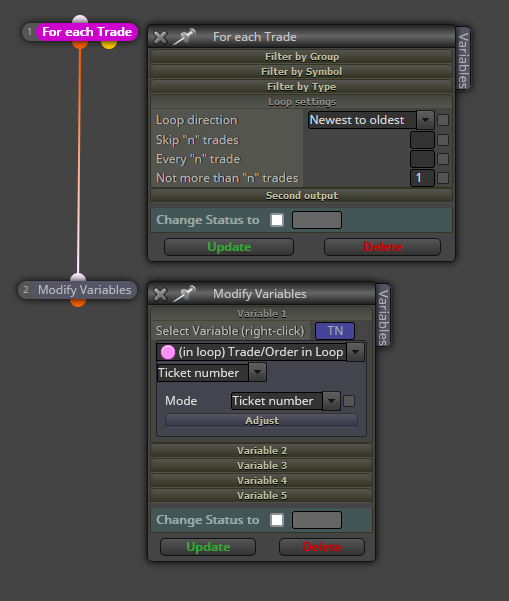Click orange output connector of For each Trade
Screen dimensions: 509x601
point(80,44)
